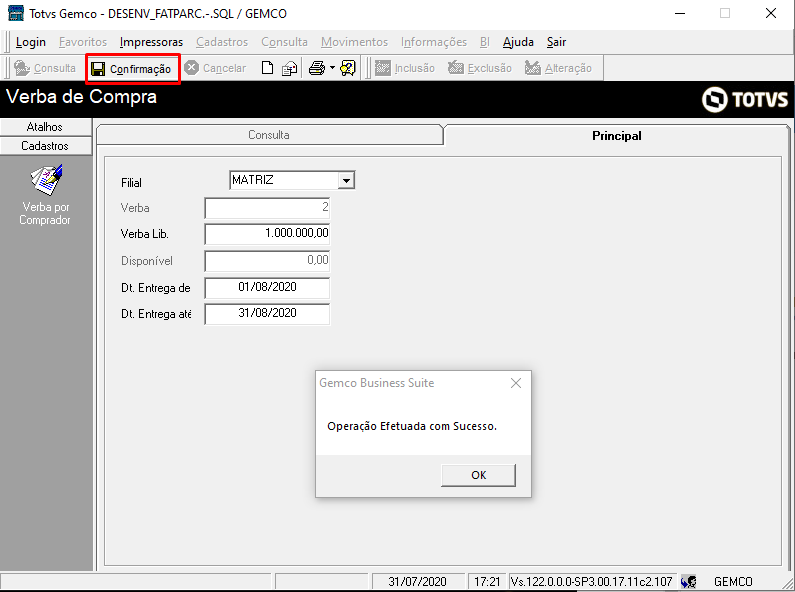Open the Favoritos menu
Viewport: 795px width, 592px height.
[83, 42]
